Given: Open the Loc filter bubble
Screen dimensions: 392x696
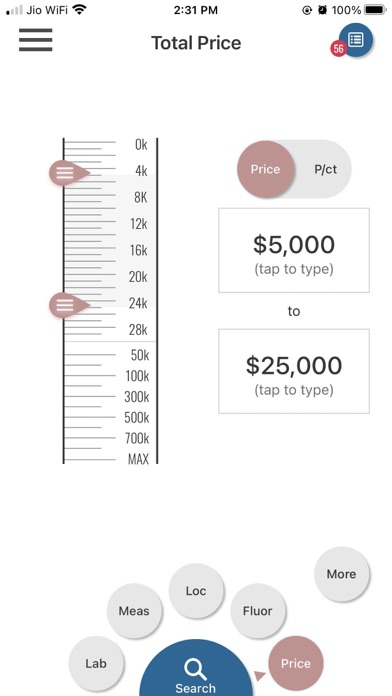Looking at the screenshot, I should coord(196,591).
